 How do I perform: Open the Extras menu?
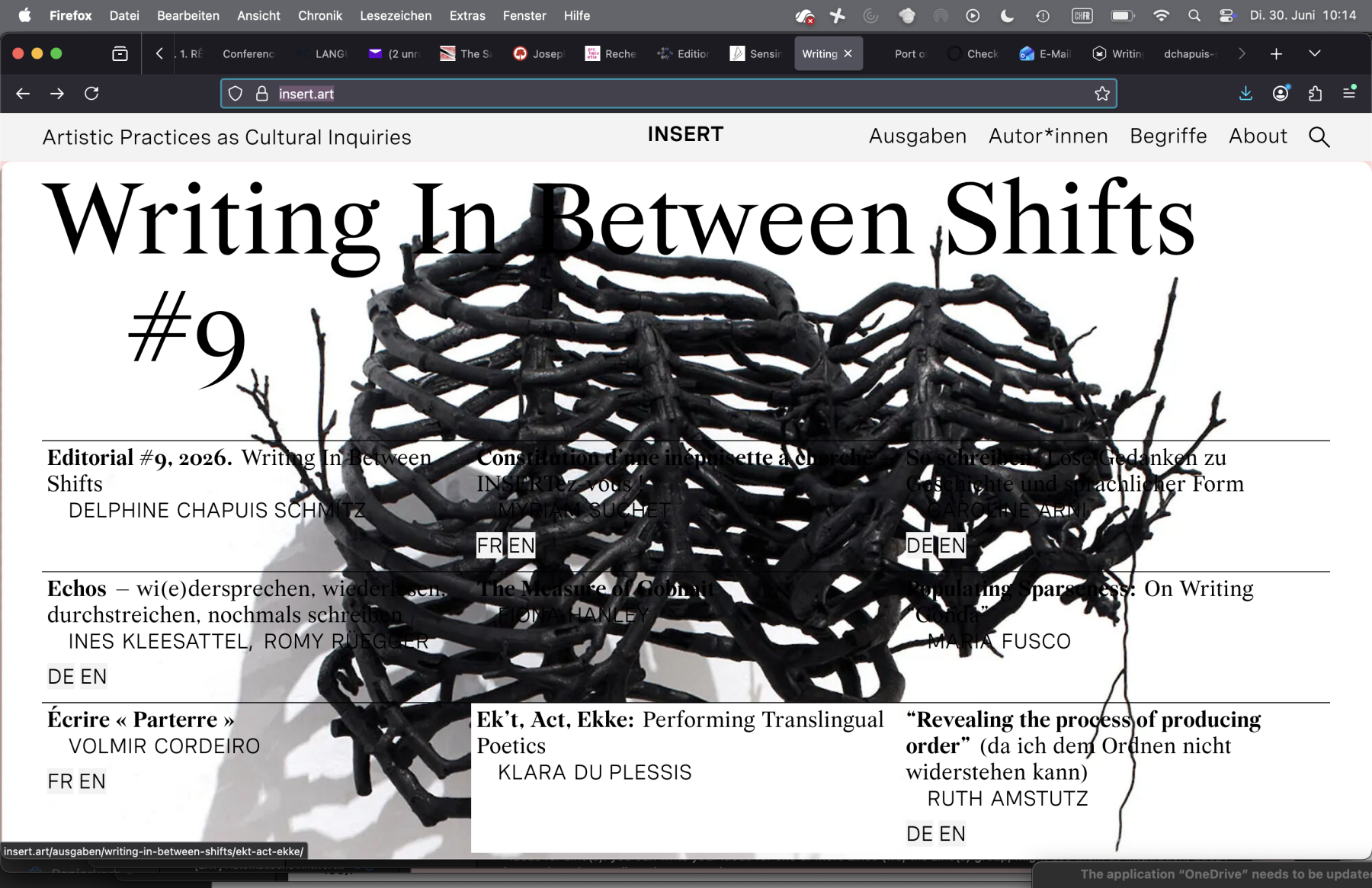pos(467,15)
